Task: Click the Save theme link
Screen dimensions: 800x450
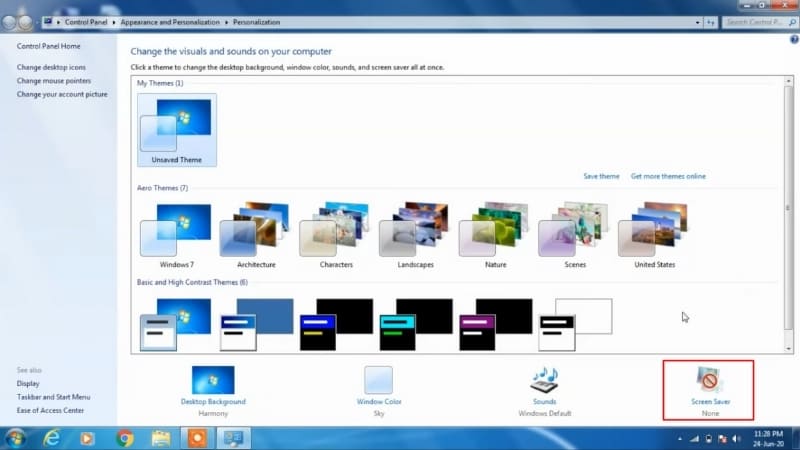Action: click(x=601, y=176)
